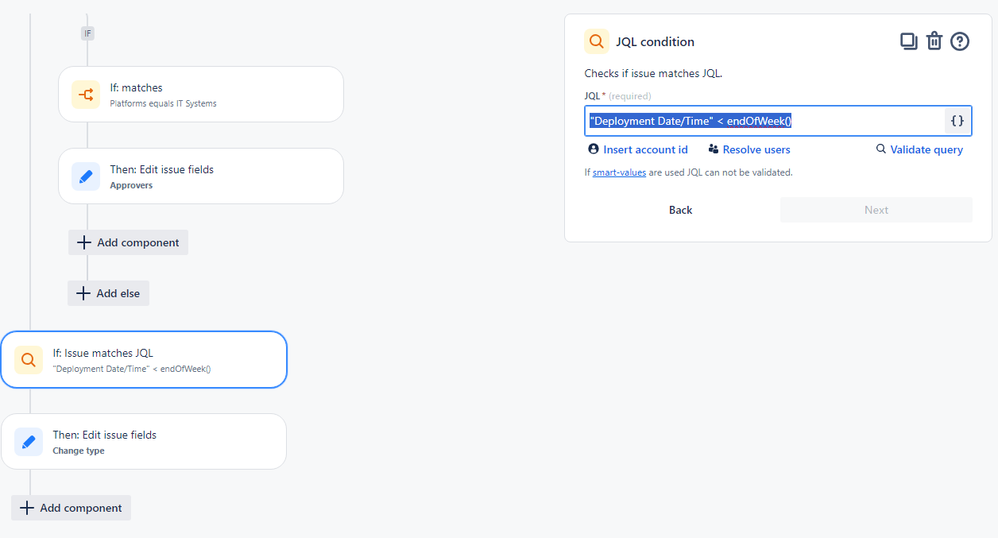Delete the JQL condition with trash icon

934,41
